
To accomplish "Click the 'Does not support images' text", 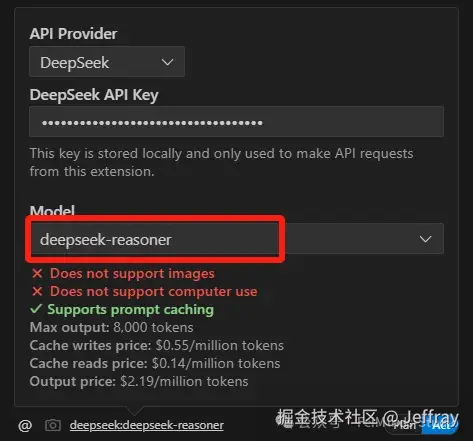I will pyautogui.click(x=132, y=274).
